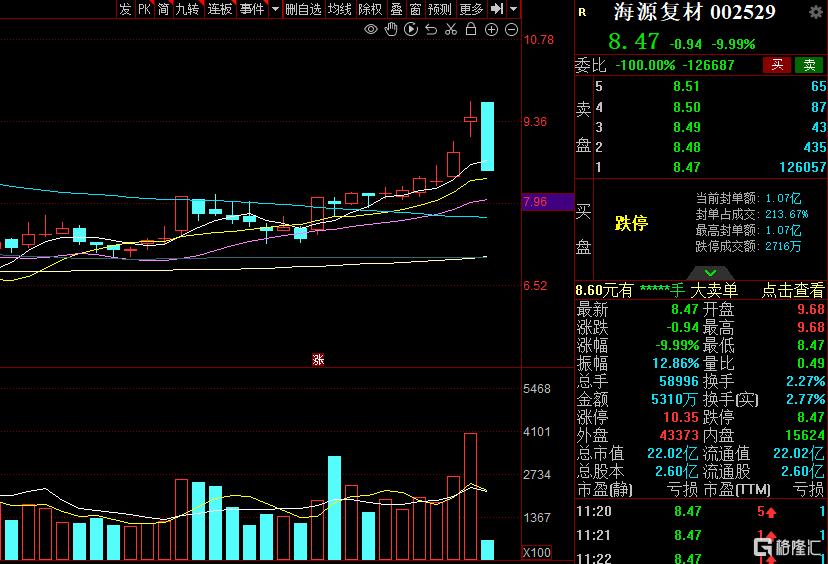Click the 除权 toolbar button
Viewport: 828px width, 564px height.
[370, 9]
